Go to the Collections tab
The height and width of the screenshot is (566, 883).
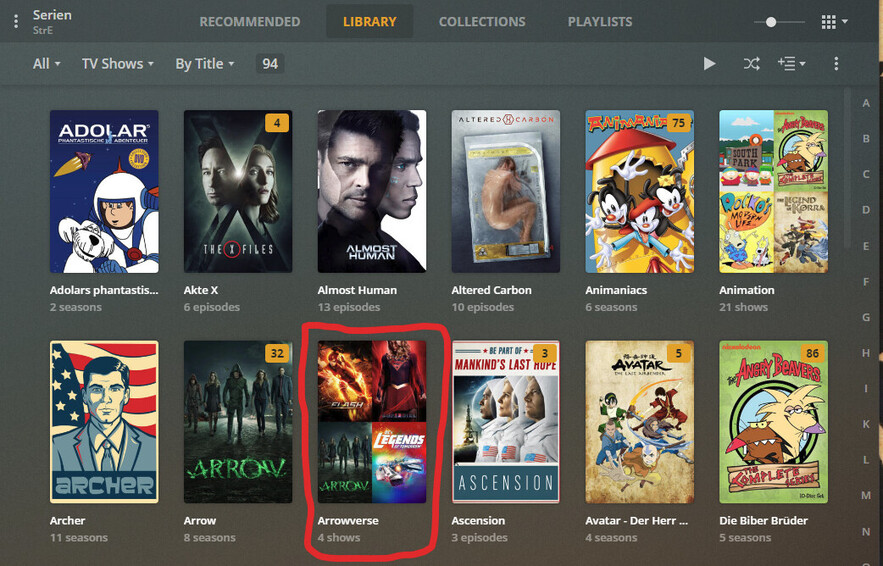point(482,22)
